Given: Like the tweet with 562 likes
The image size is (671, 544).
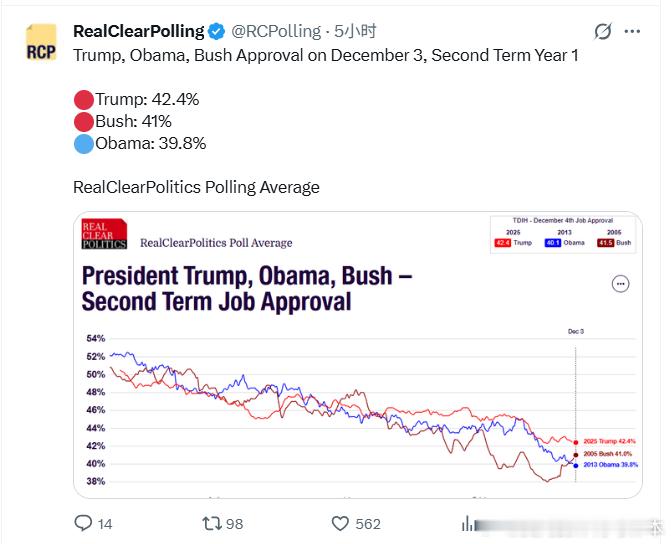Looking at the screenshot, I should coord(341,523).
